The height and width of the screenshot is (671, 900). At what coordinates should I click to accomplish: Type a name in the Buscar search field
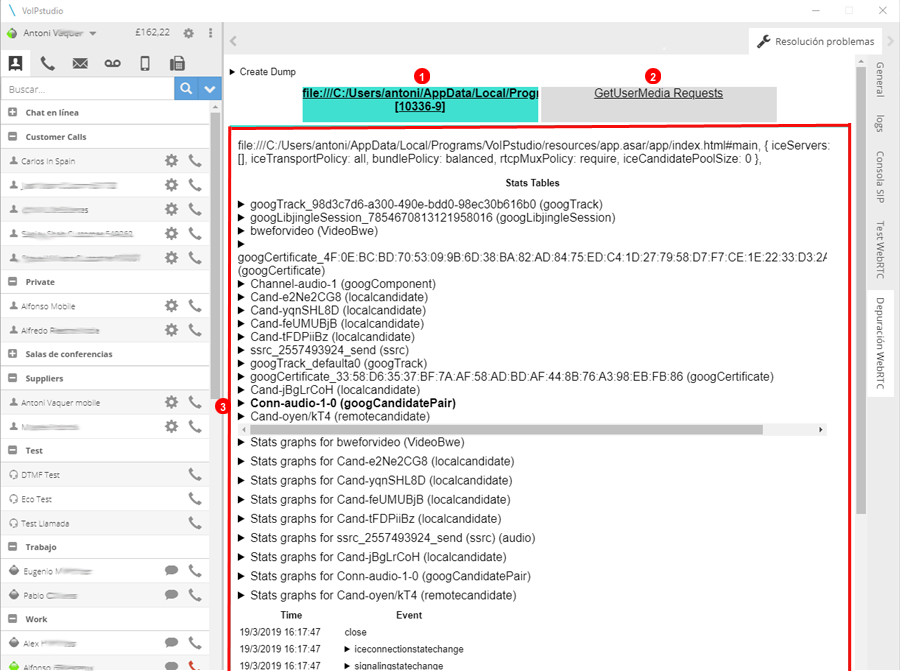tap(90, 88)
